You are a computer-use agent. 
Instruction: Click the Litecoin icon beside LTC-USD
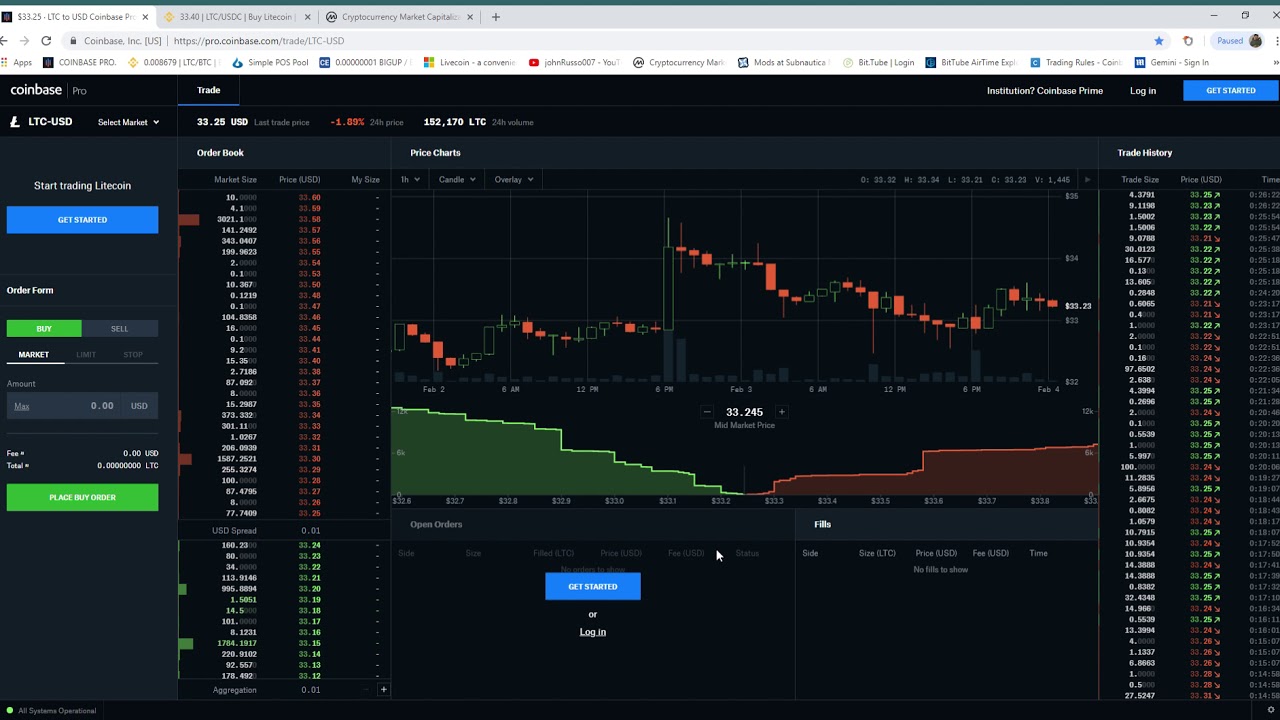[14, 122]
